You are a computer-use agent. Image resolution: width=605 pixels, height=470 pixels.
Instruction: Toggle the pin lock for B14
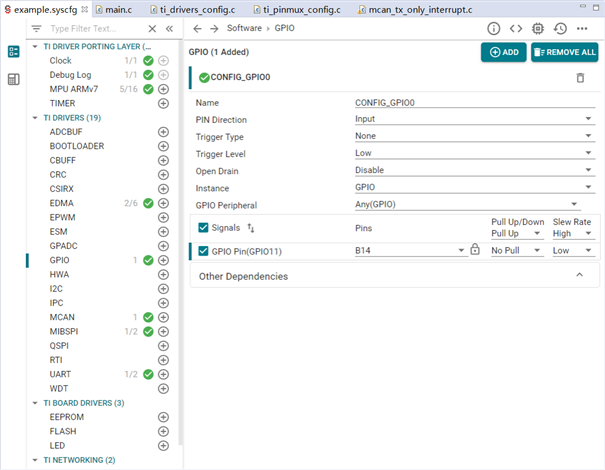(x=475, y=250)
